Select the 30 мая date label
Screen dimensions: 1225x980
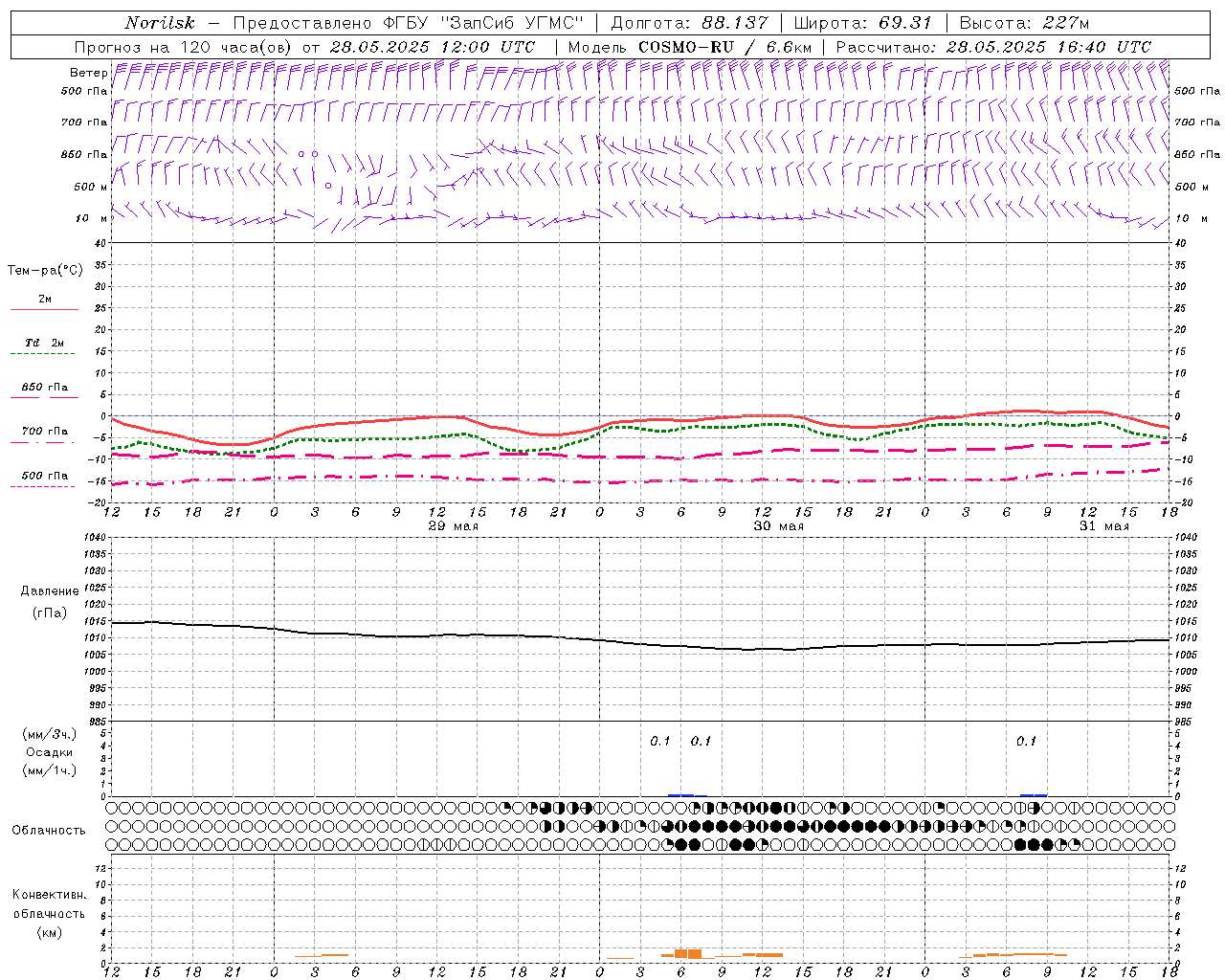point(778,526)
